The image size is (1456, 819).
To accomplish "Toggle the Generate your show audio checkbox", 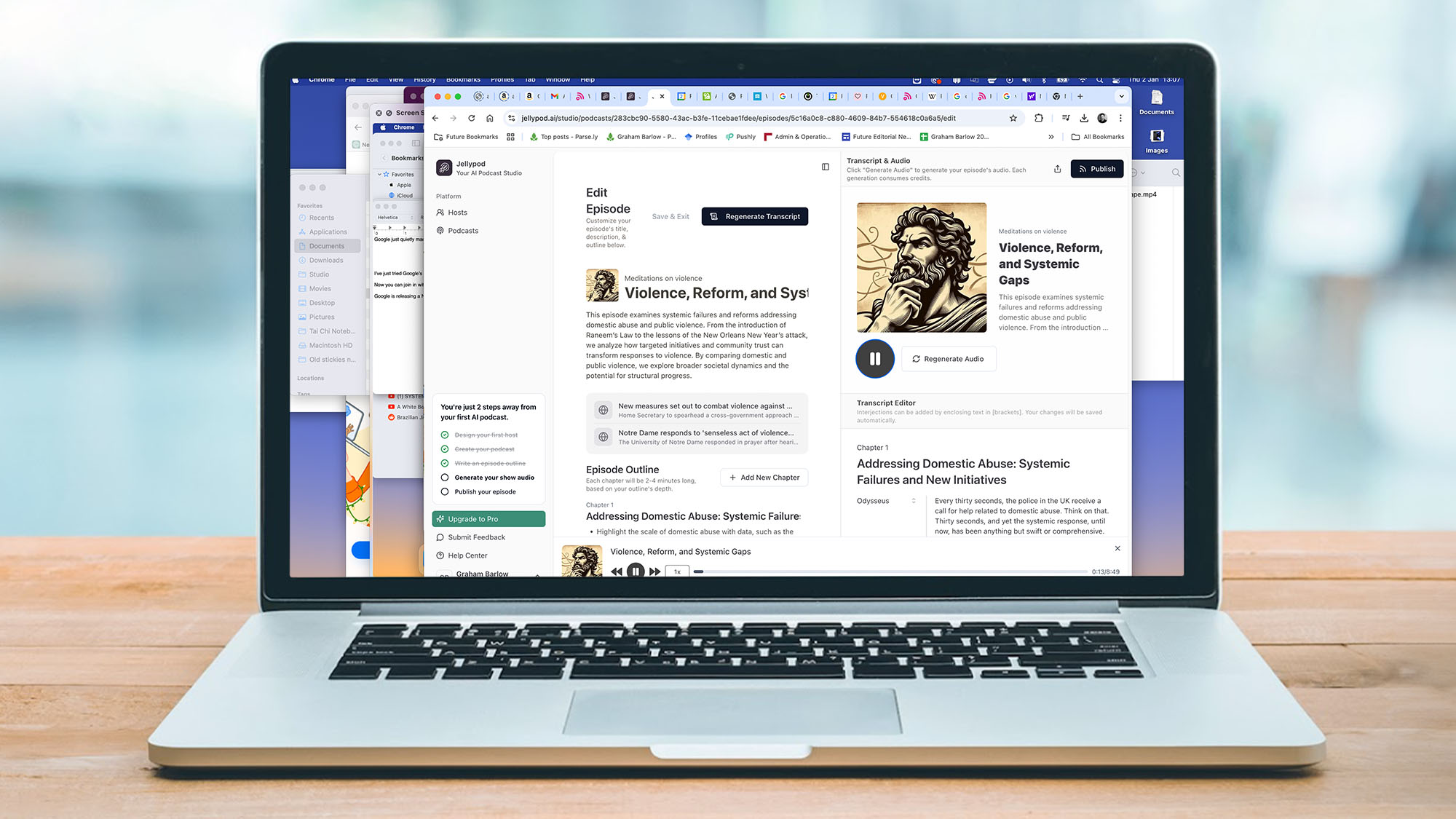I will point(445,477).
